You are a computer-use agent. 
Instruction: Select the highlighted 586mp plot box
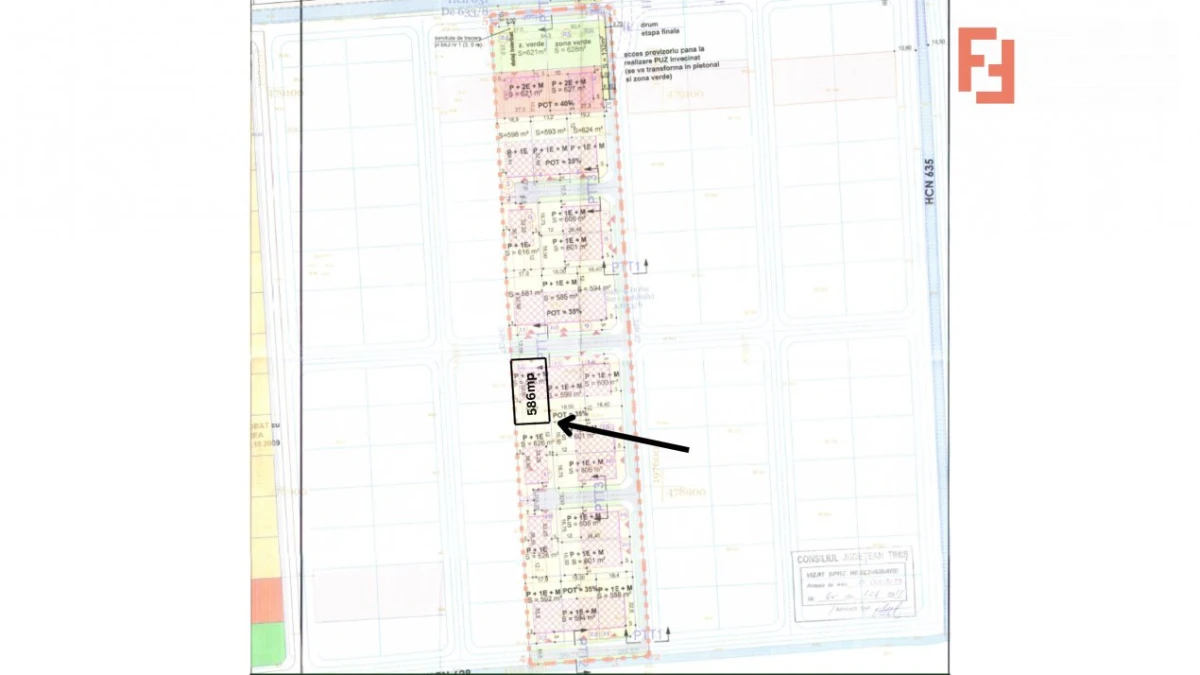click(x=530, y=391)
